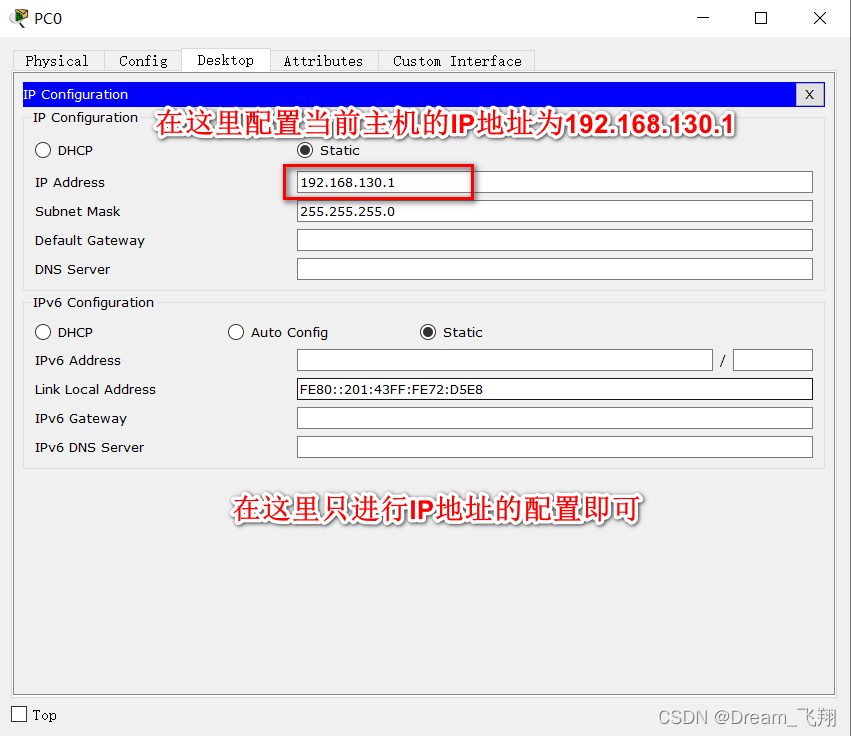Minimize the PC0 window

[703, 18]
